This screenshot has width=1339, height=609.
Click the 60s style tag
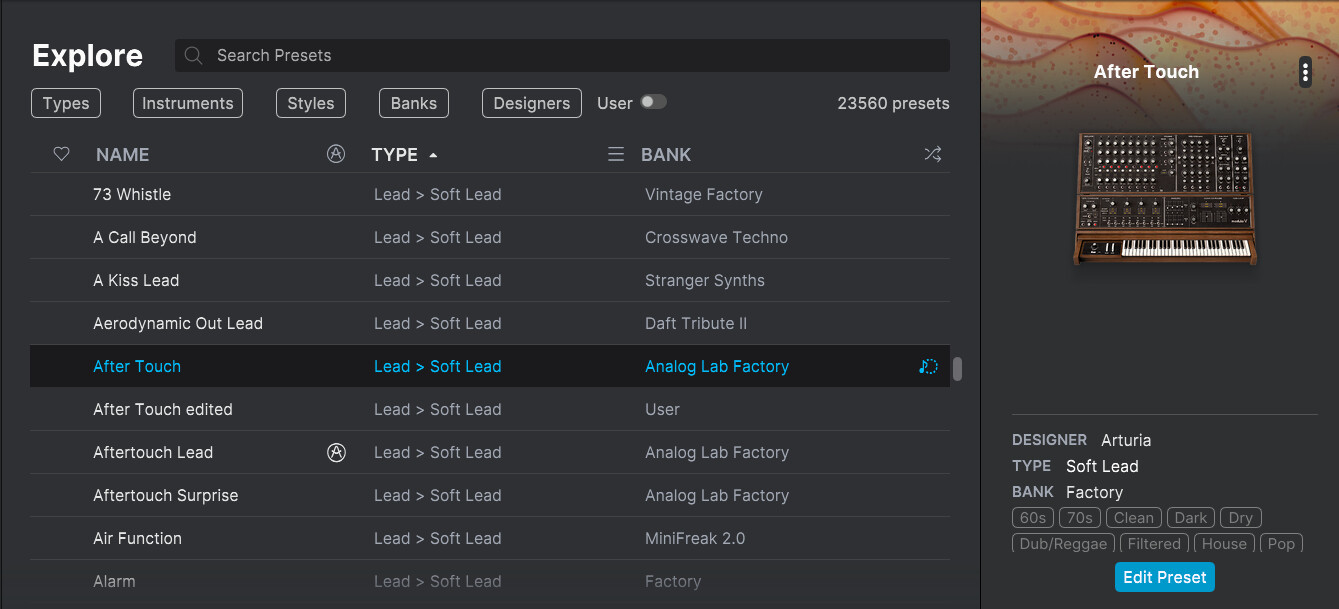[1033, 517]
